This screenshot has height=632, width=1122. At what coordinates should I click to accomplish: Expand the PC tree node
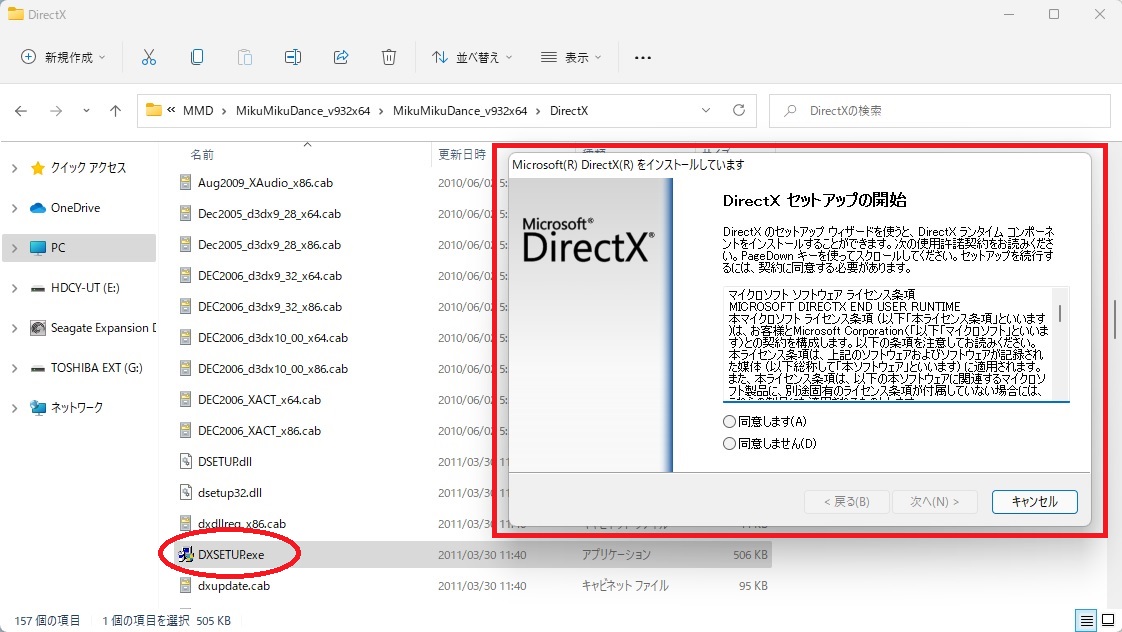(14, 248)
